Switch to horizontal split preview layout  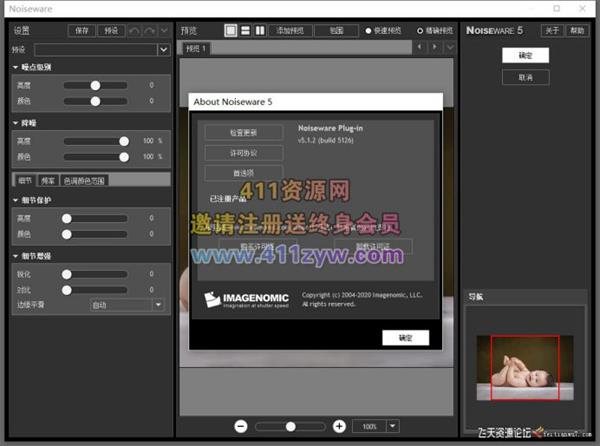[x=245, y=31]
